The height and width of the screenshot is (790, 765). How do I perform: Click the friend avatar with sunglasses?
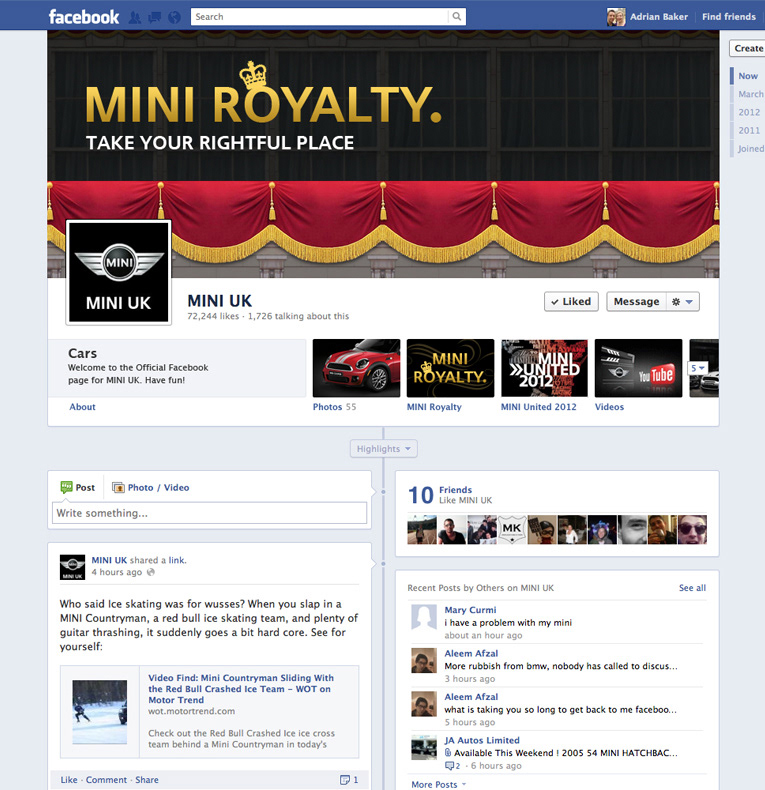click(692, 530)
